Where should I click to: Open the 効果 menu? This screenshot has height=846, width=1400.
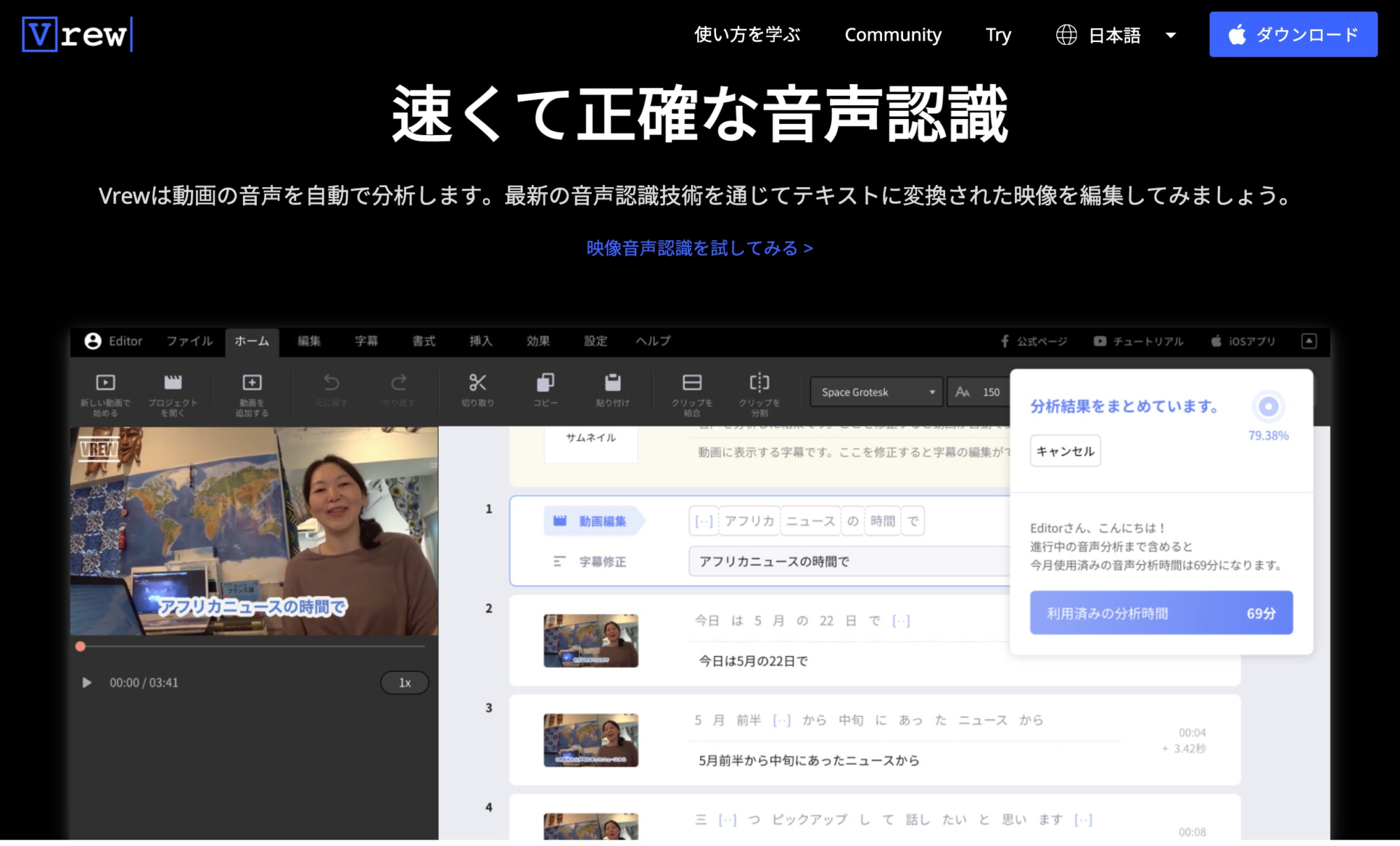tap(538, 341)
